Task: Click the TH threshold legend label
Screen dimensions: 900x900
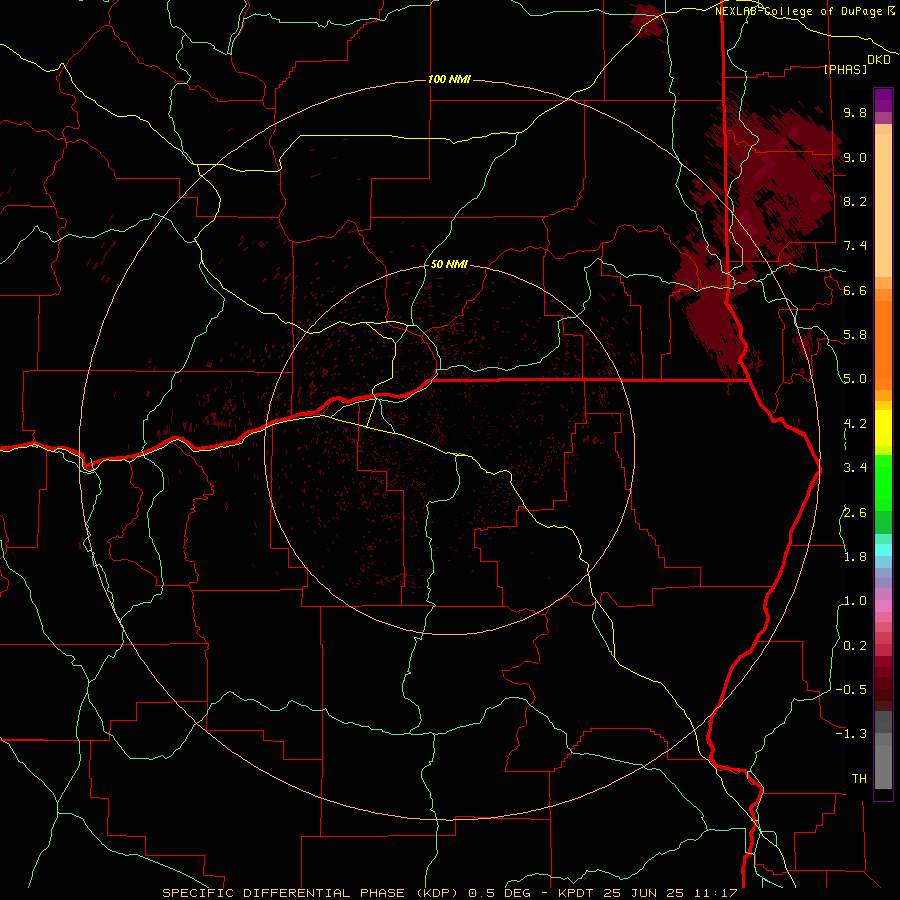Action: 859,779
